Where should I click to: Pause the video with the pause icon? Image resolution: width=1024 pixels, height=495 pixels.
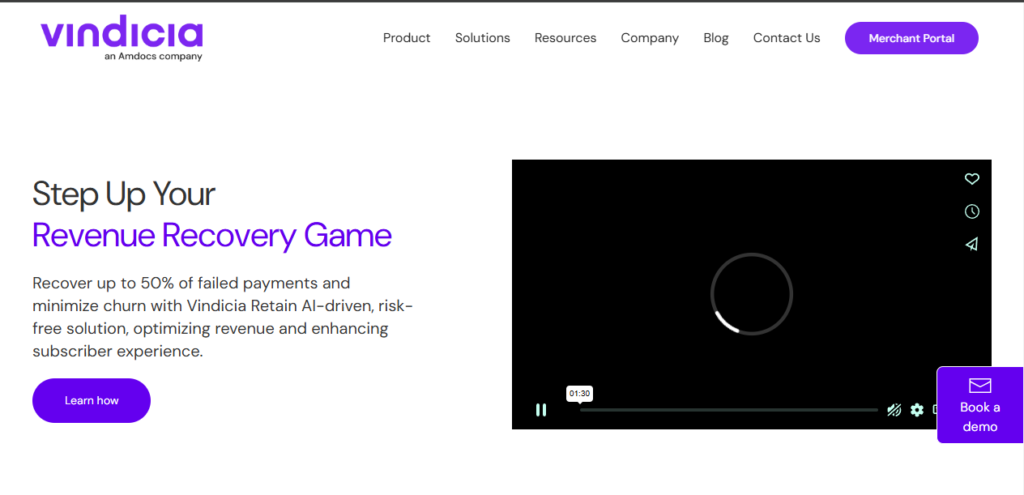tap(541, 409)
